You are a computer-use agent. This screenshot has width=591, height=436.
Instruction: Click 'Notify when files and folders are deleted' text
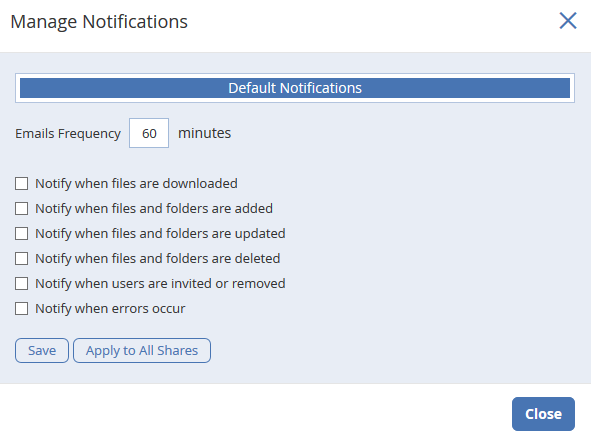click(x=158, y=259)
